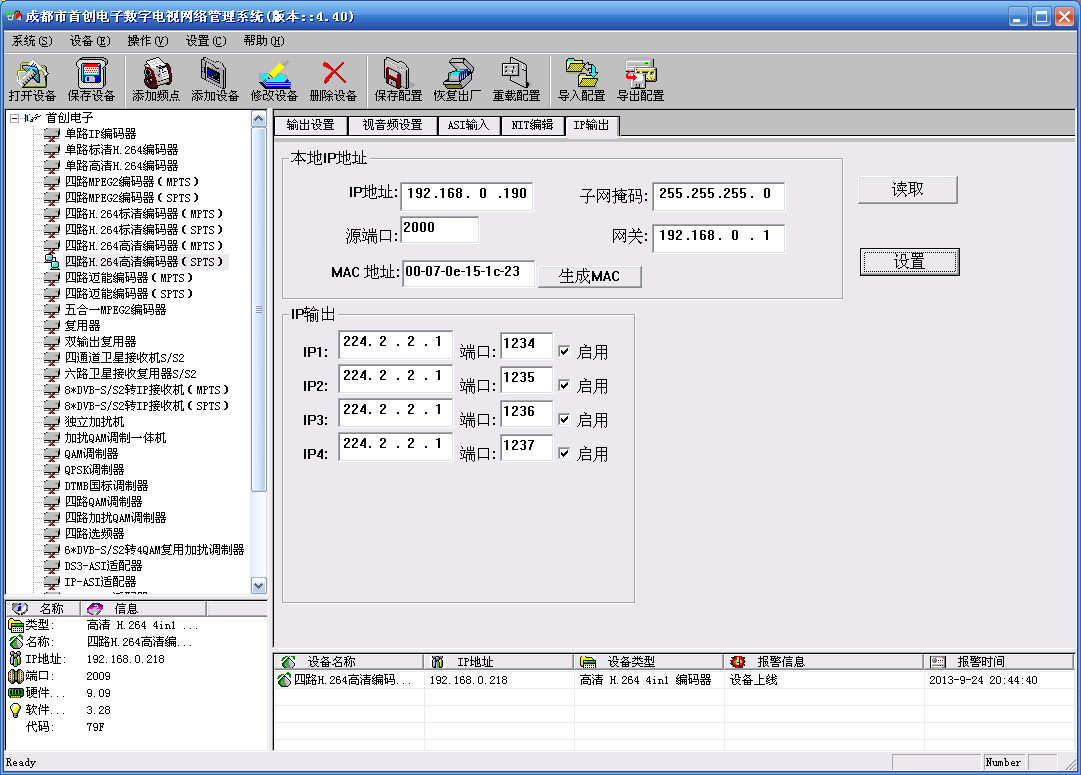Viewport: 1081px width, 775px height.
Task: Click device icon beside QAM调制器
Action: 52,454
